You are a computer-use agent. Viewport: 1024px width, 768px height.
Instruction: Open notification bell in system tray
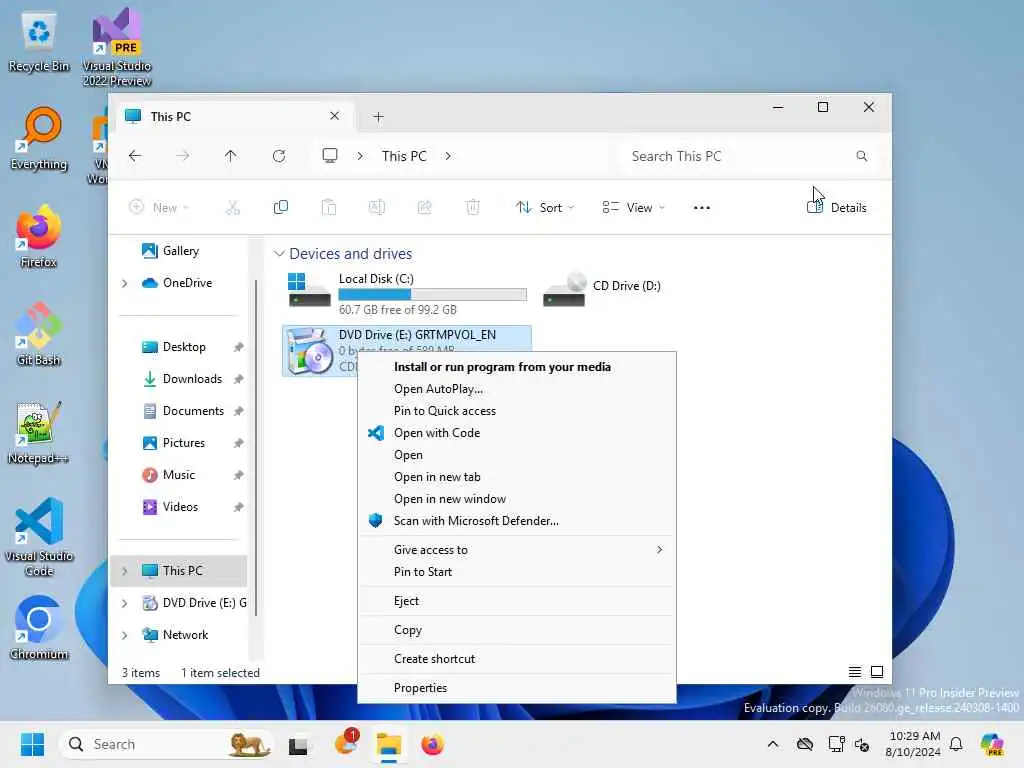click(x=955, y=744)
